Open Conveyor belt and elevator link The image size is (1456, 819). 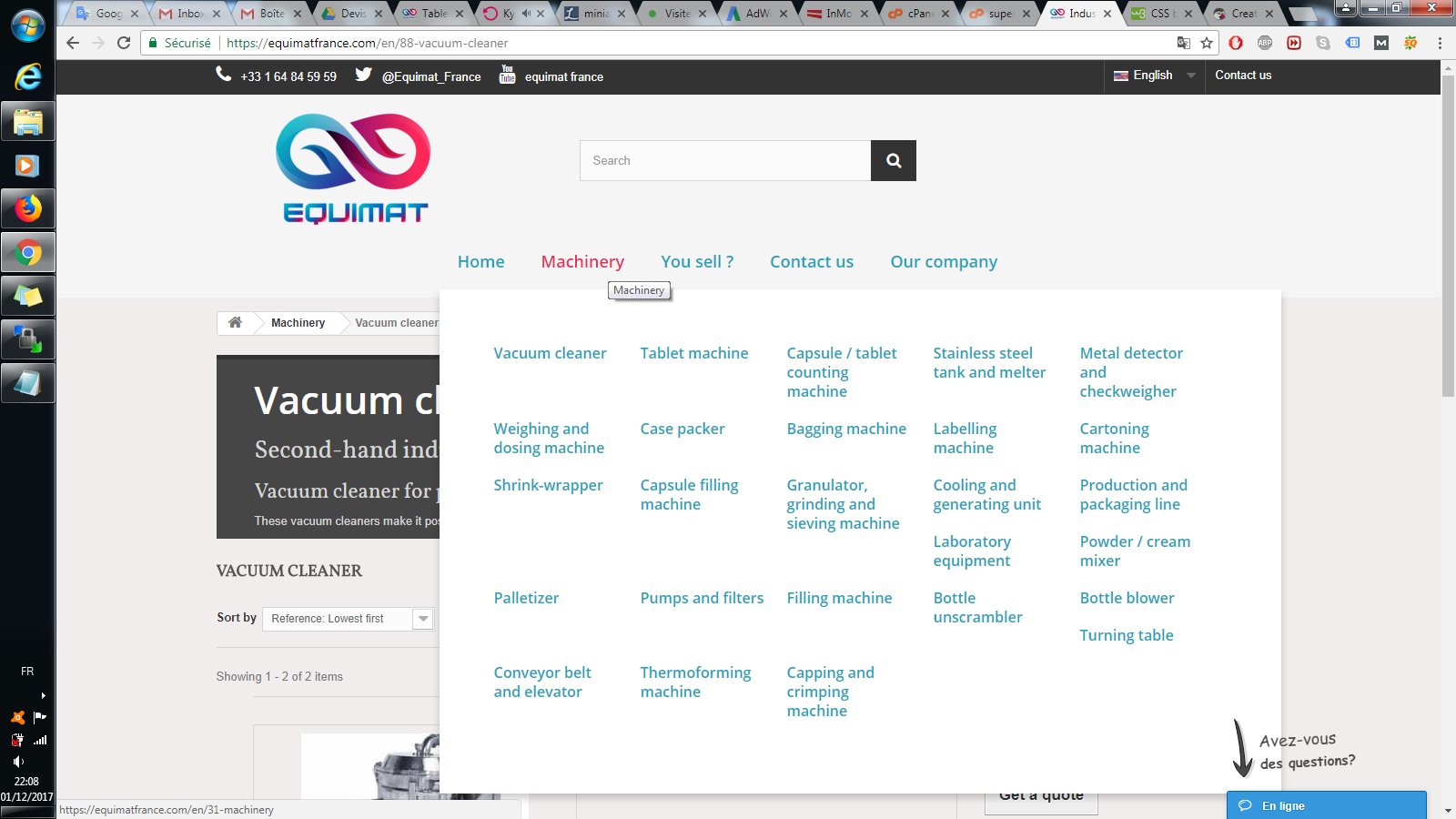[x=542, y=682]
